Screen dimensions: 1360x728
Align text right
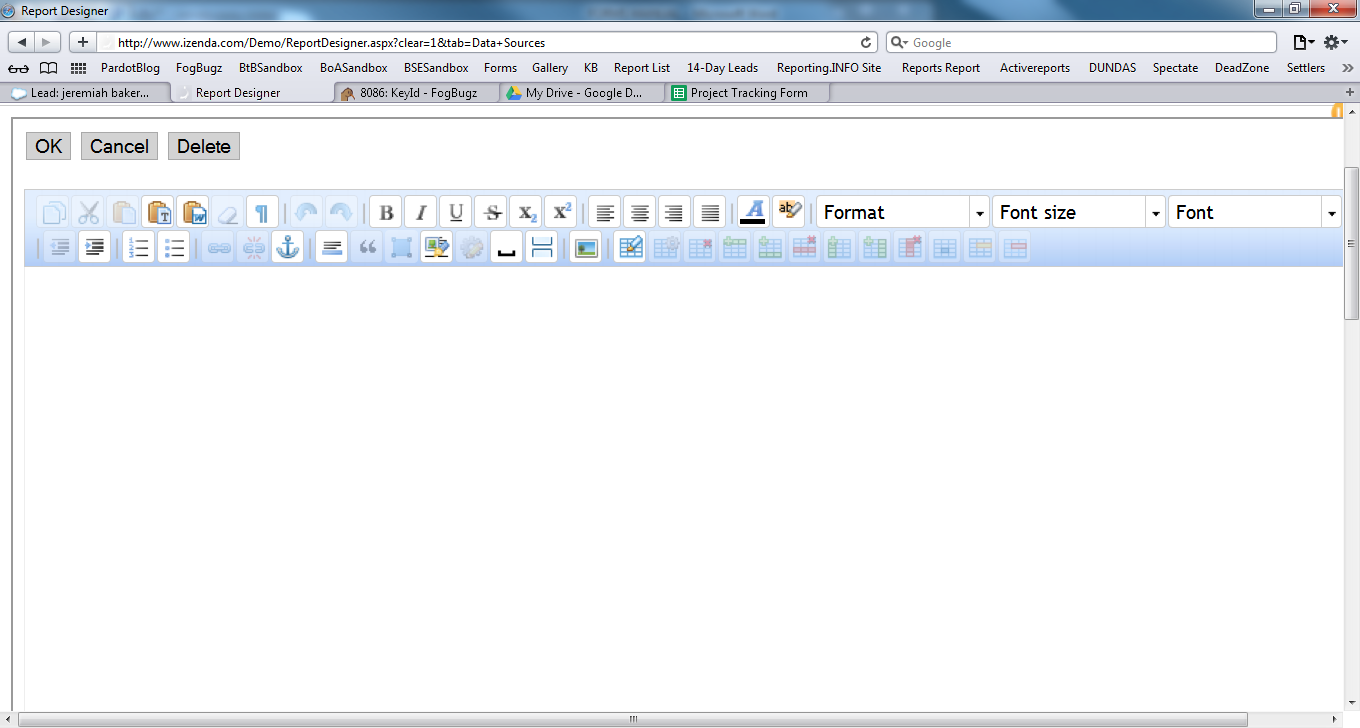(675, 212)
